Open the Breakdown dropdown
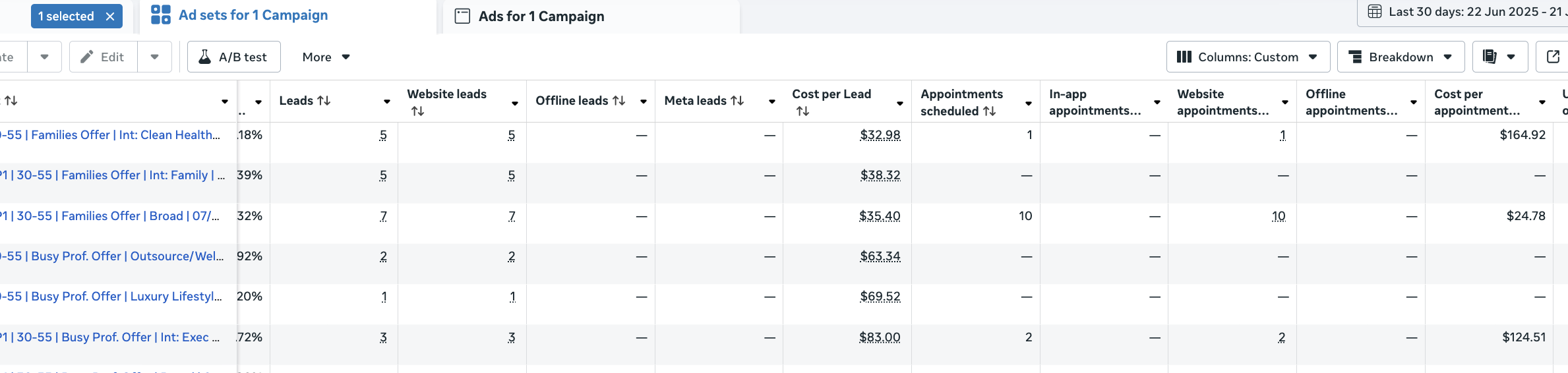This screenshot has width=1568, height=373. pyautogui.click(x=1401, y=57)
